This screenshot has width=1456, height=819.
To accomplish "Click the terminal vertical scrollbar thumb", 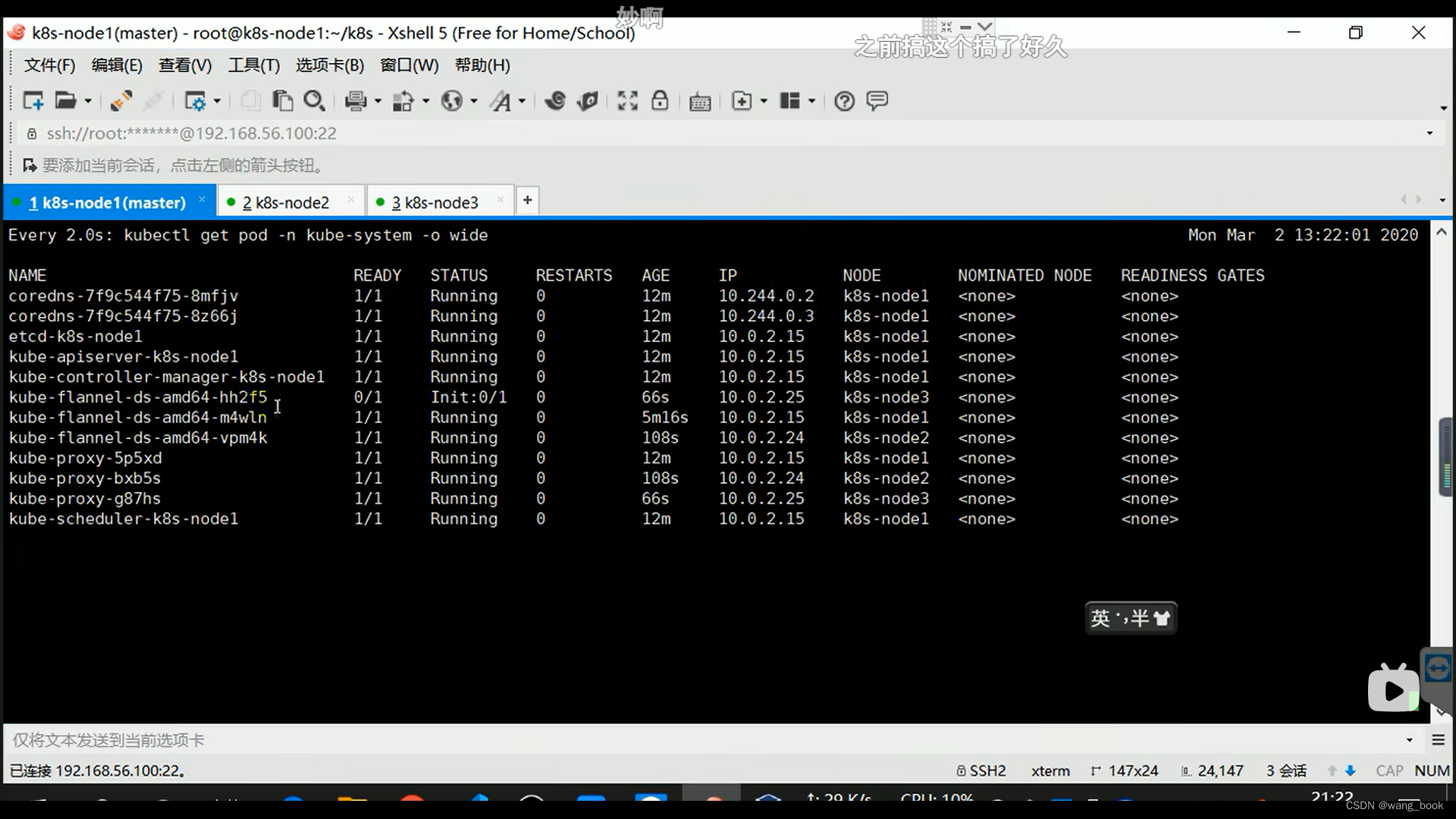I will (1445, 457).
